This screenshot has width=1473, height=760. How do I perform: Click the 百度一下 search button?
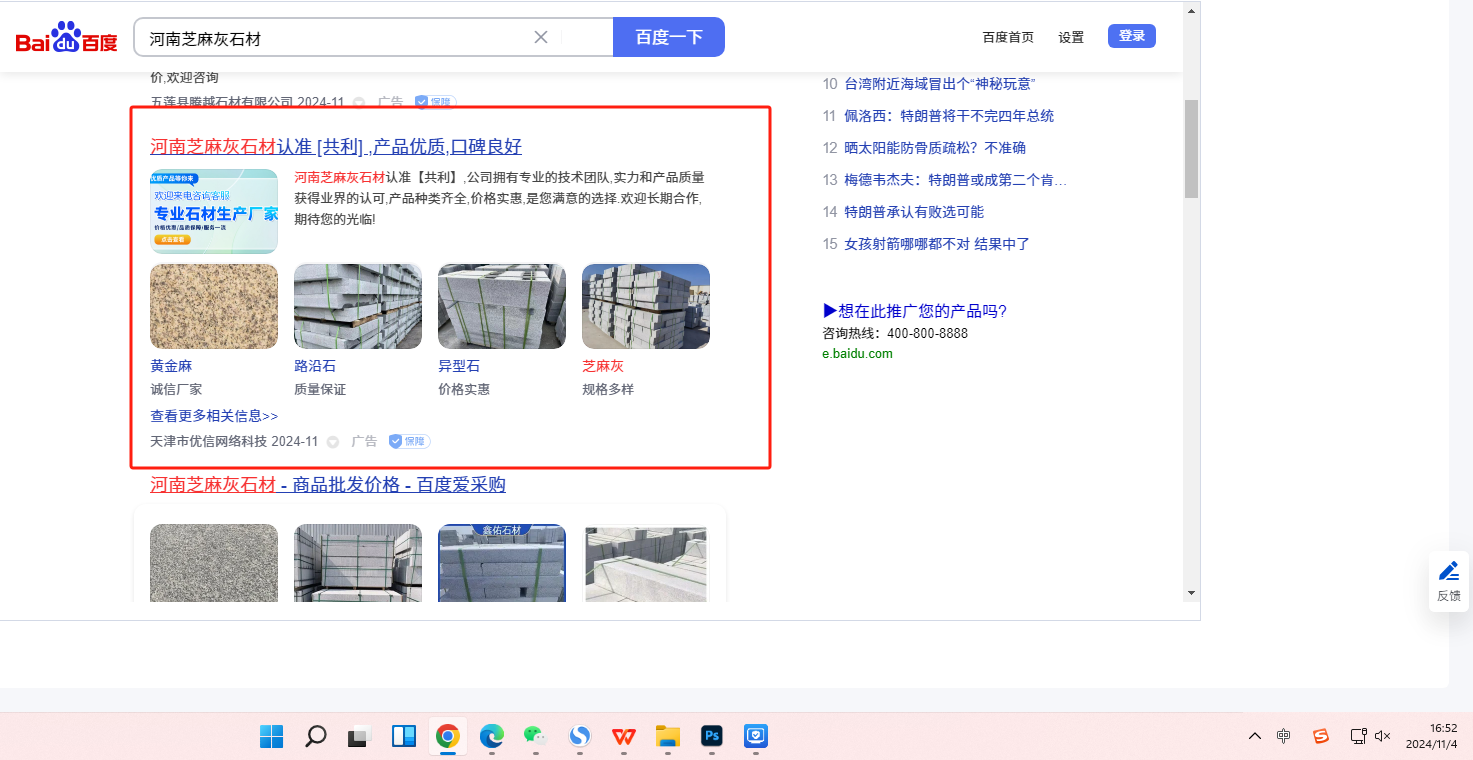pos(669,37)
